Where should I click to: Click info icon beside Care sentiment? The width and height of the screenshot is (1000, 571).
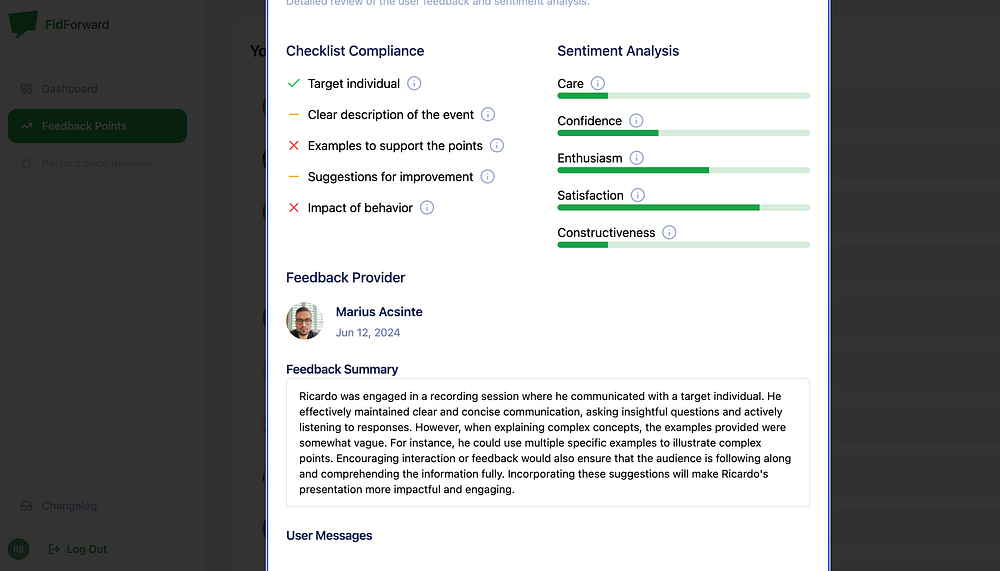click(598, 84)
